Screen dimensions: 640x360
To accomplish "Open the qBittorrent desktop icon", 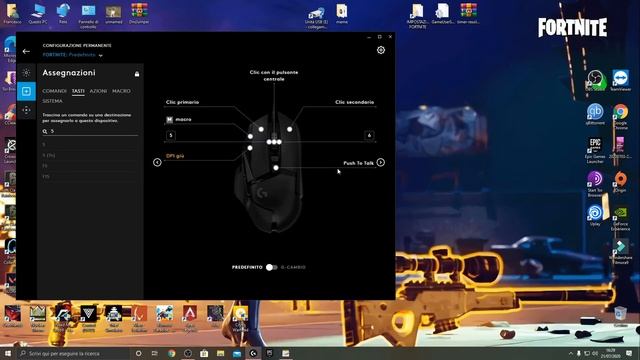I will pyautogui.click(x=595, y=114).
